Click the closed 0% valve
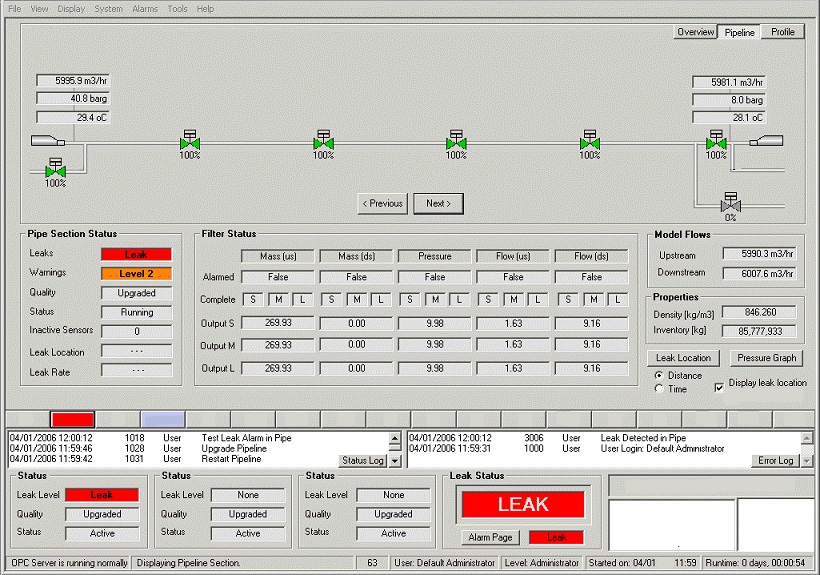The height and width of the screenshot is (575, 820). 730,203
